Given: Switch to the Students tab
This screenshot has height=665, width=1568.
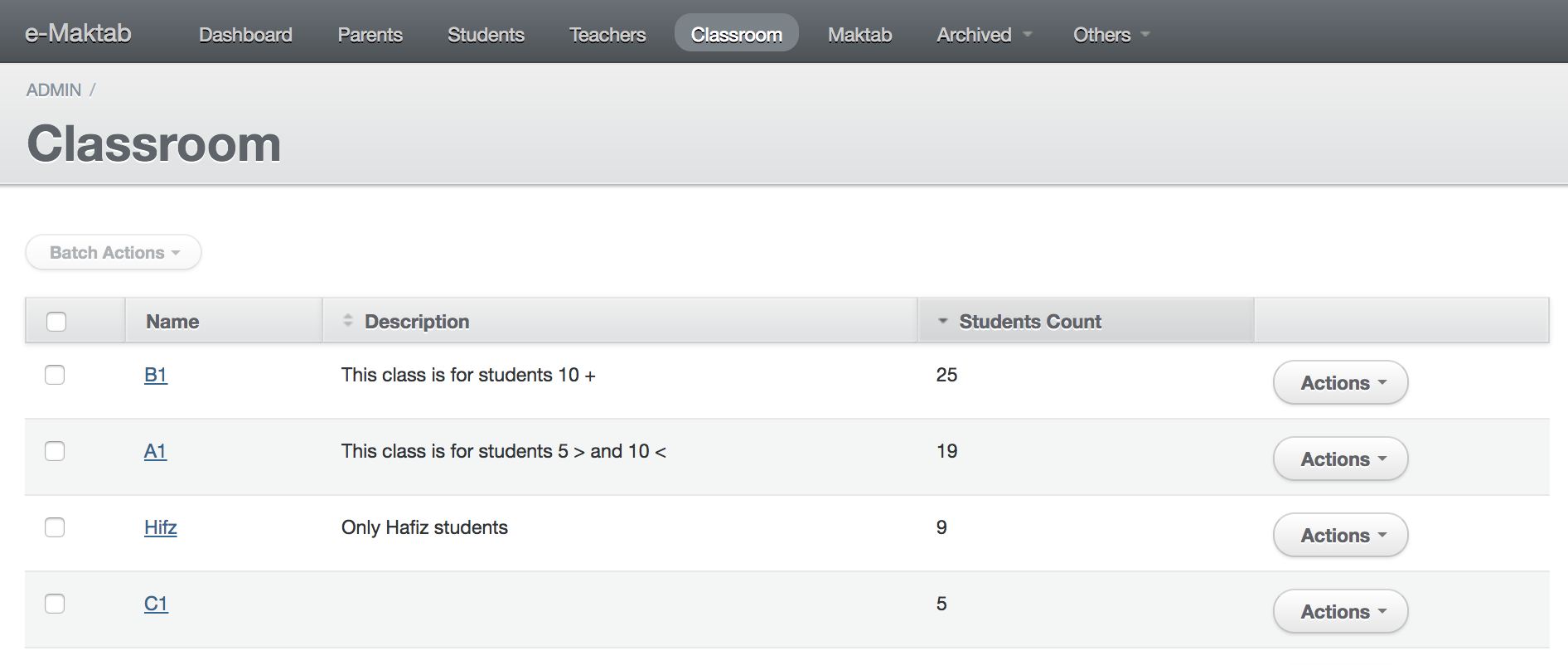Looking at the screenshot, I should pos(486,35).
